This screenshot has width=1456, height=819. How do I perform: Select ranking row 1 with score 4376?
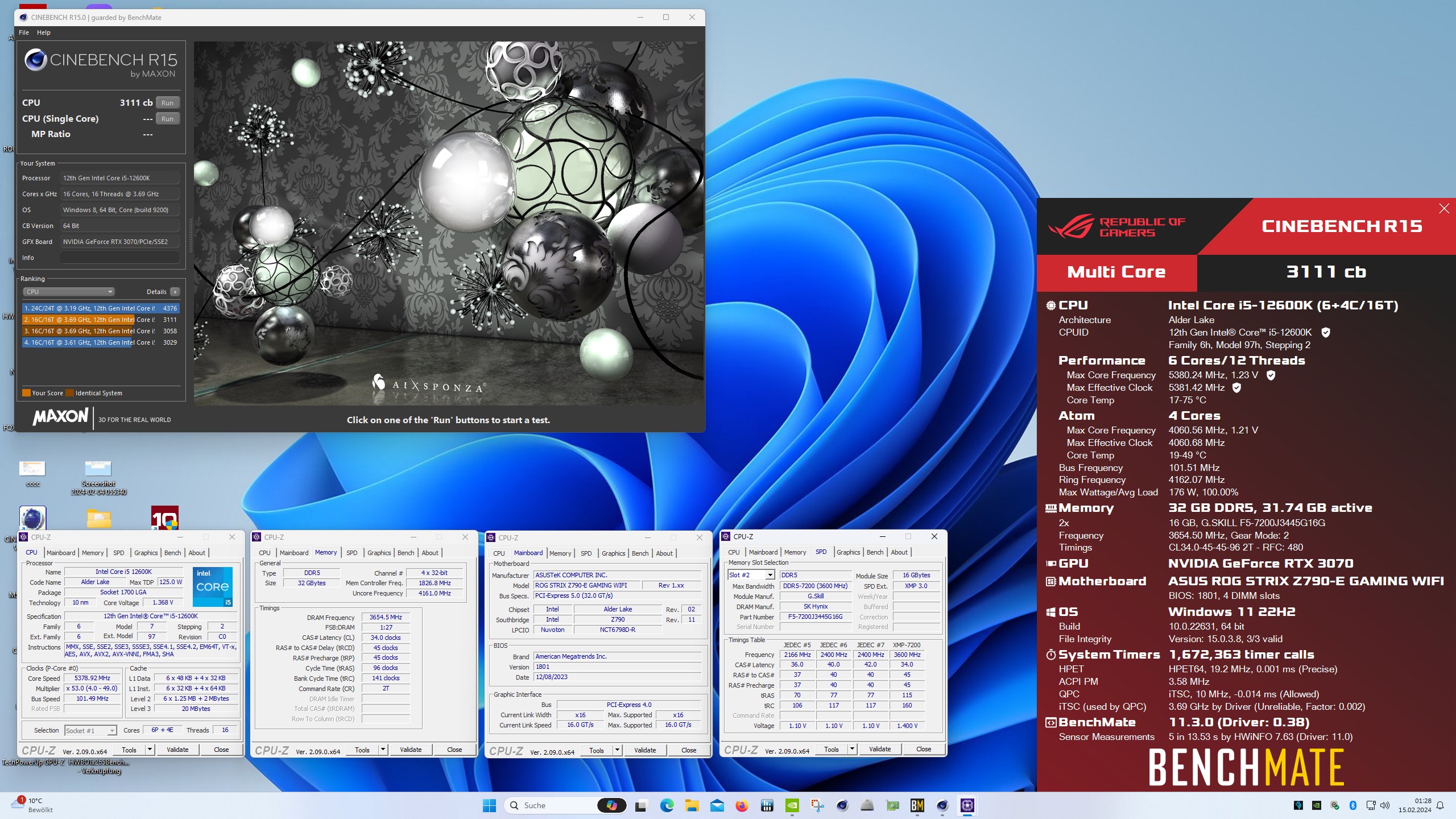(x=101, y=308)
